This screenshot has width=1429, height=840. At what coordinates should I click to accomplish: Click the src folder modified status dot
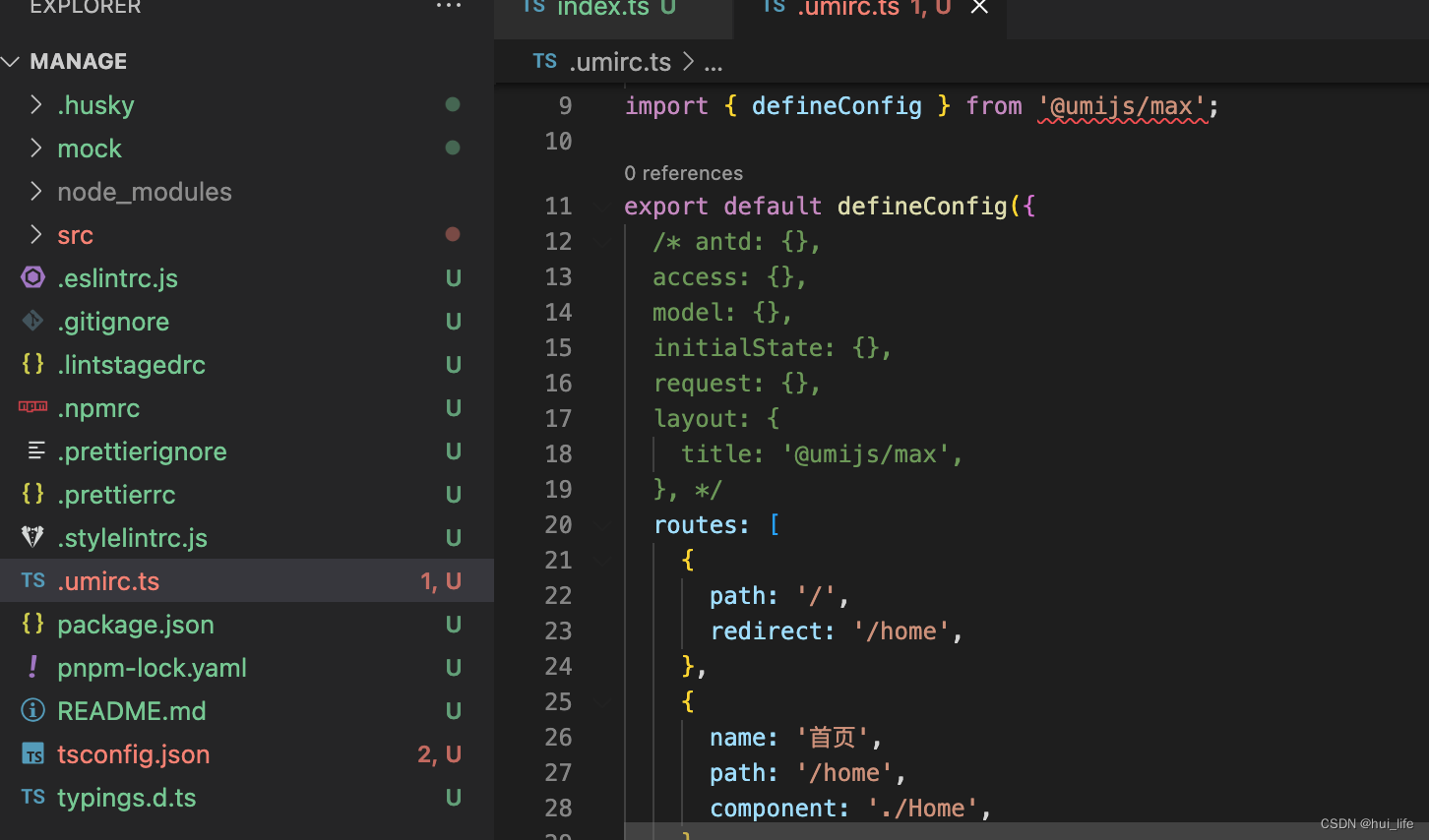pos(453,234)
